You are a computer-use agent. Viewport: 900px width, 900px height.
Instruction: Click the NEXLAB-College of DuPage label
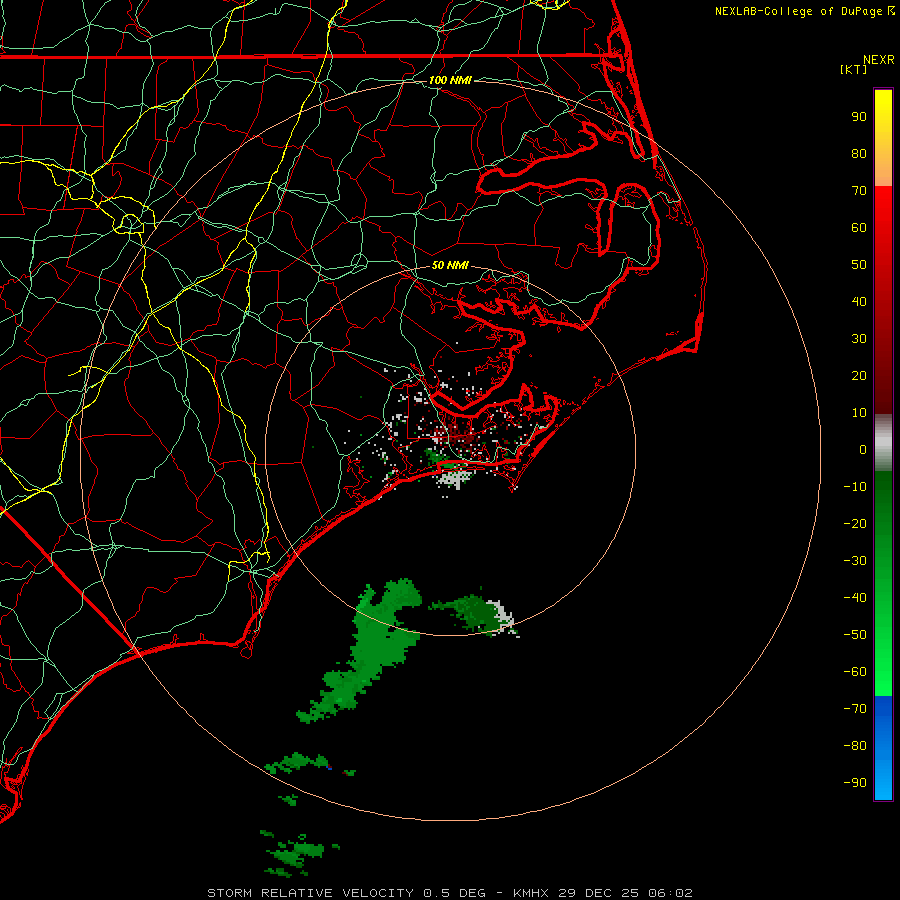point(800,11)
